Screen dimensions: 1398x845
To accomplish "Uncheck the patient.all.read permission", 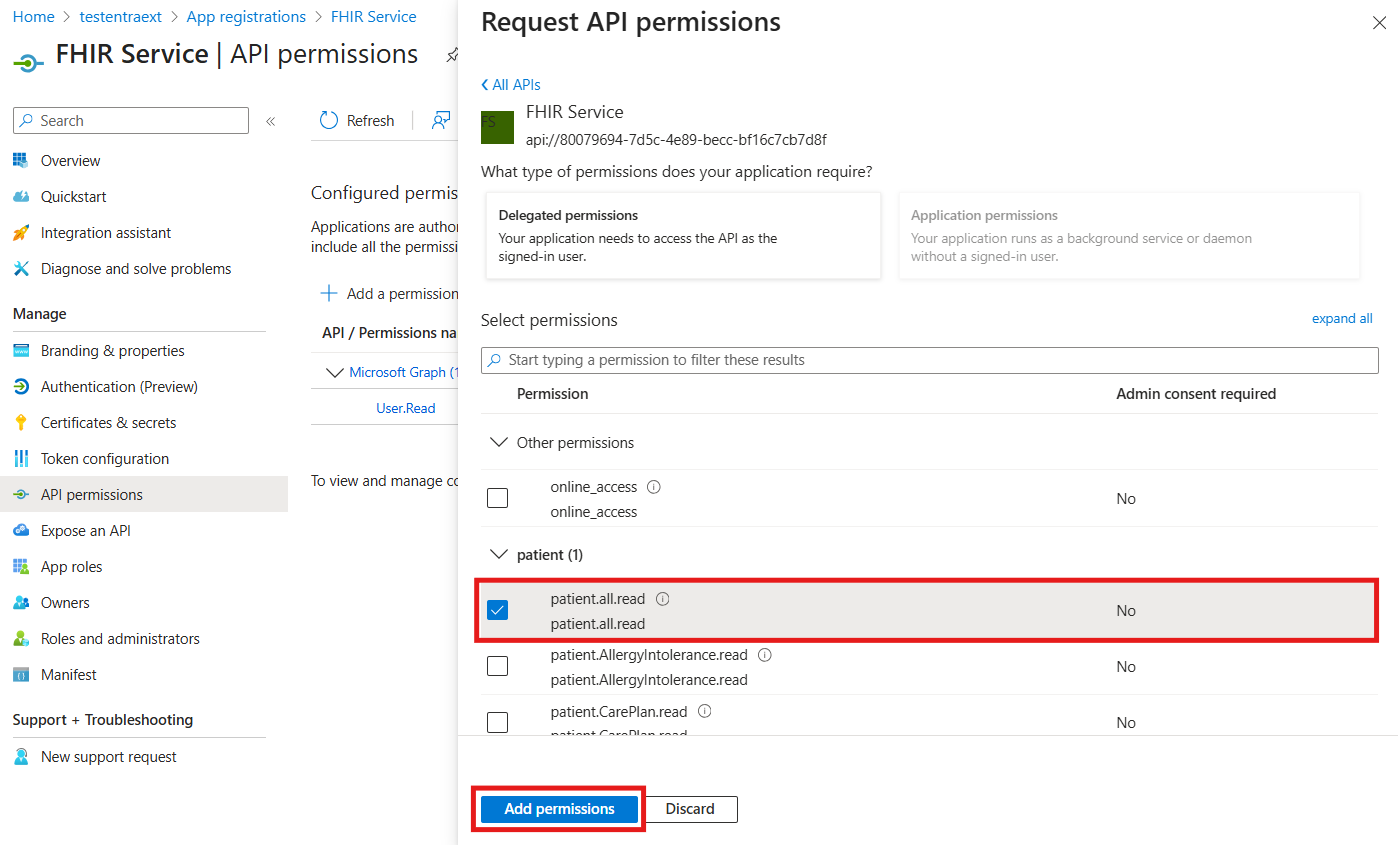I will [x=497, y=609].
